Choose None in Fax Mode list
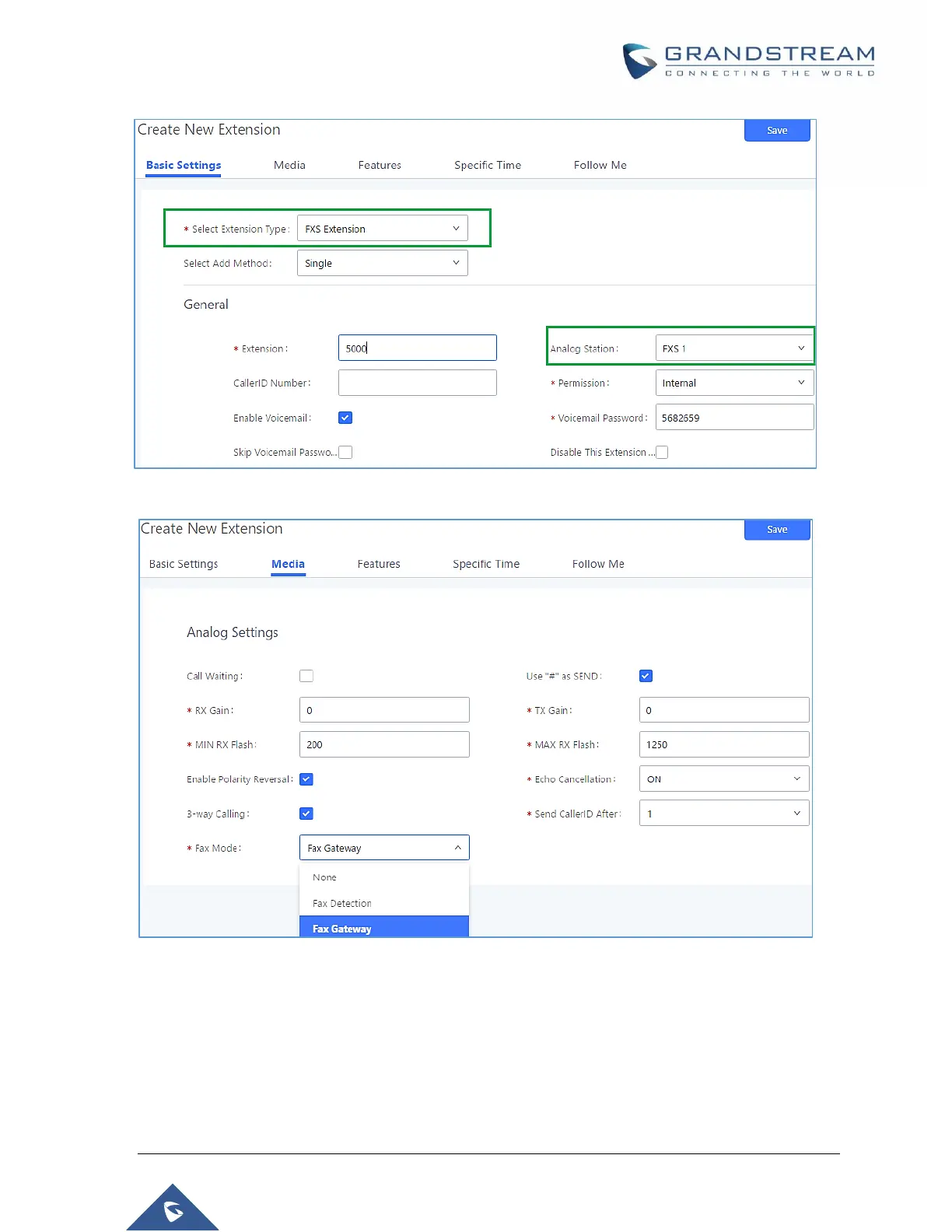Viewport: 952px width, 1232px height. click(384, 877)
